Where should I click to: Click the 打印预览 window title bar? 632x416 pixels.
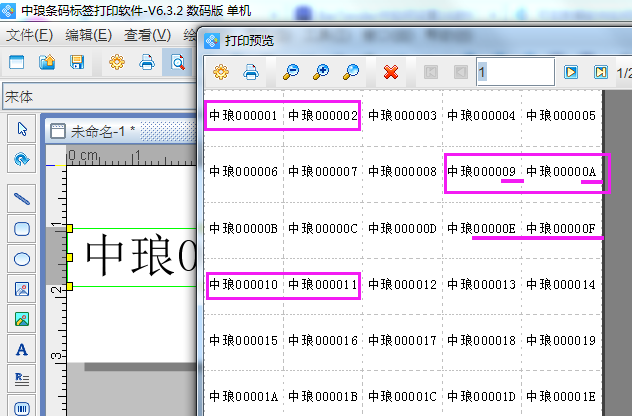pyautogui.click(x=415, y=40)
